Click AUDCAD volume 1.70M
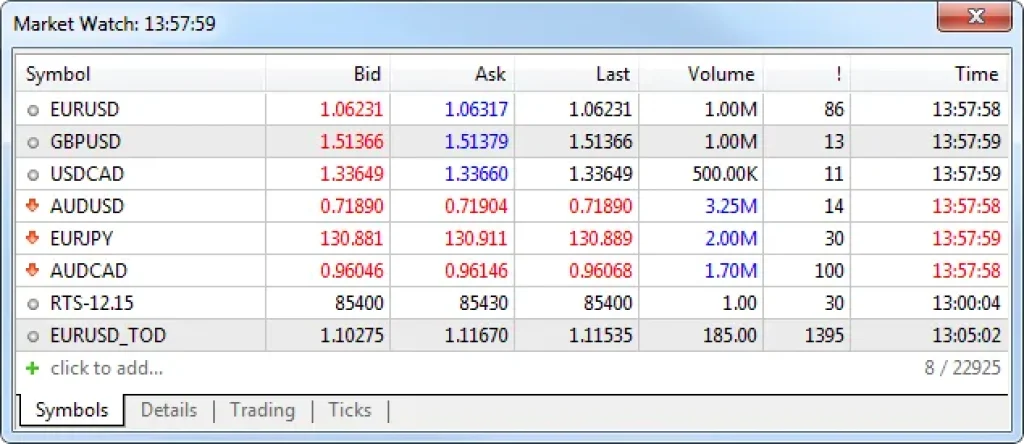1024x444 pixels. (730, 270)
